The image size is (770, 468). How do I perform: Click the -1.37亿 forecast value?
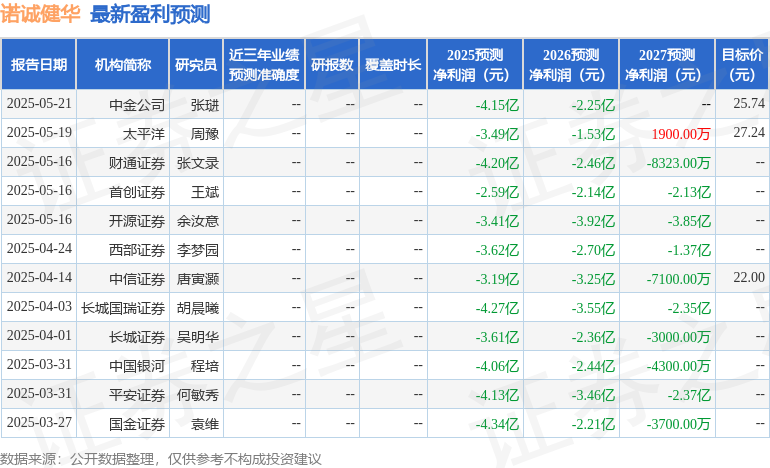(x=689, y=249)
